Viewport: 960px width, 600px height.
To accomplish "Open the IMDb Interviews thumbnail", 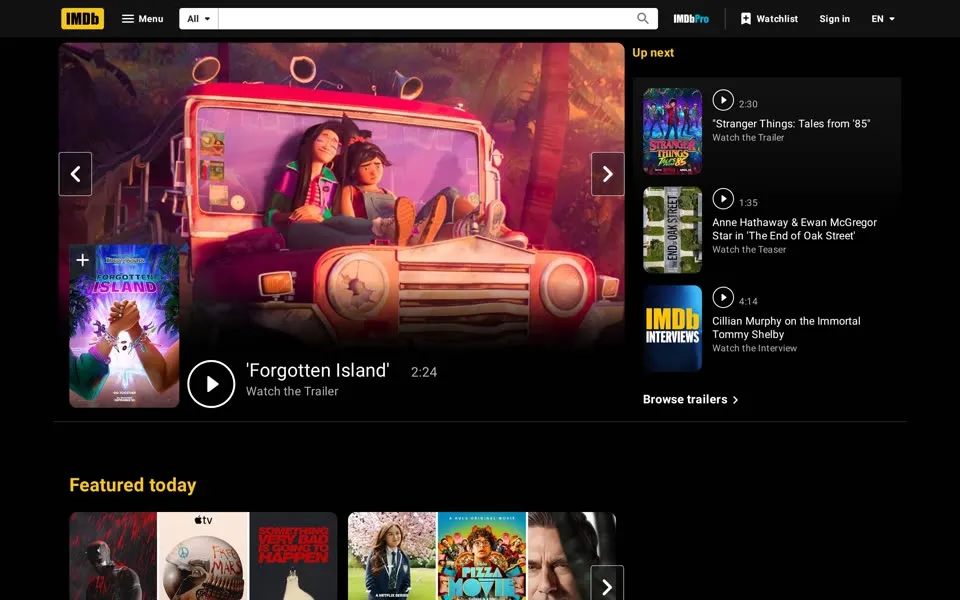I will coord(672,328).
